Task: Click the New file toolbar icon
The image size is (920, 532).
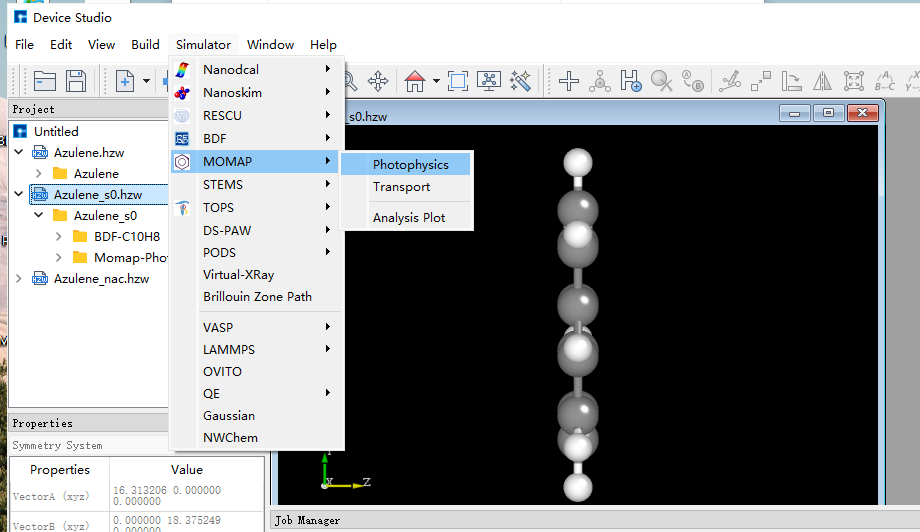Action: click(x=125, y=81)
